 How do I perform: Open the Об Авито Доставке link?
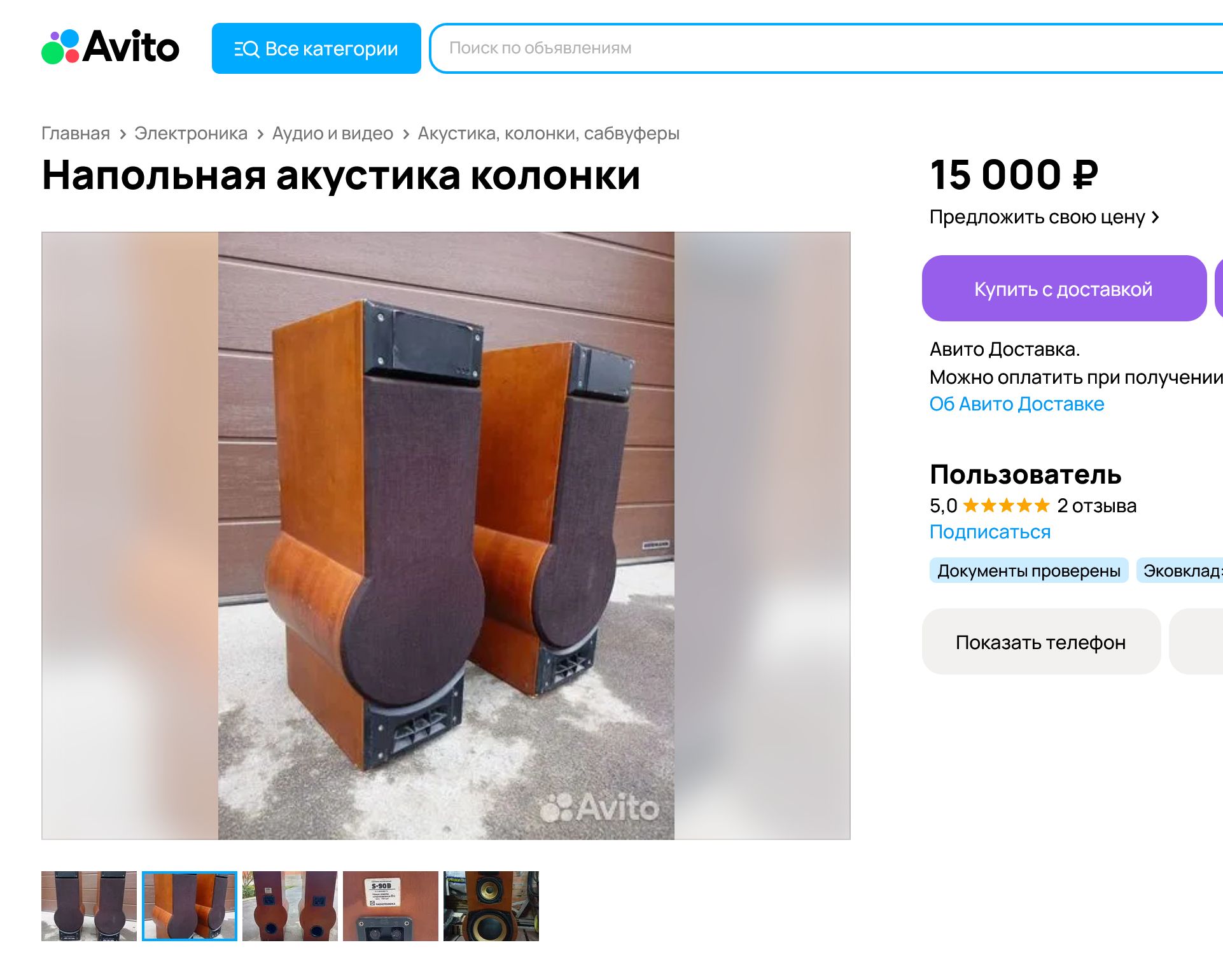click(x=1016, y=404)
